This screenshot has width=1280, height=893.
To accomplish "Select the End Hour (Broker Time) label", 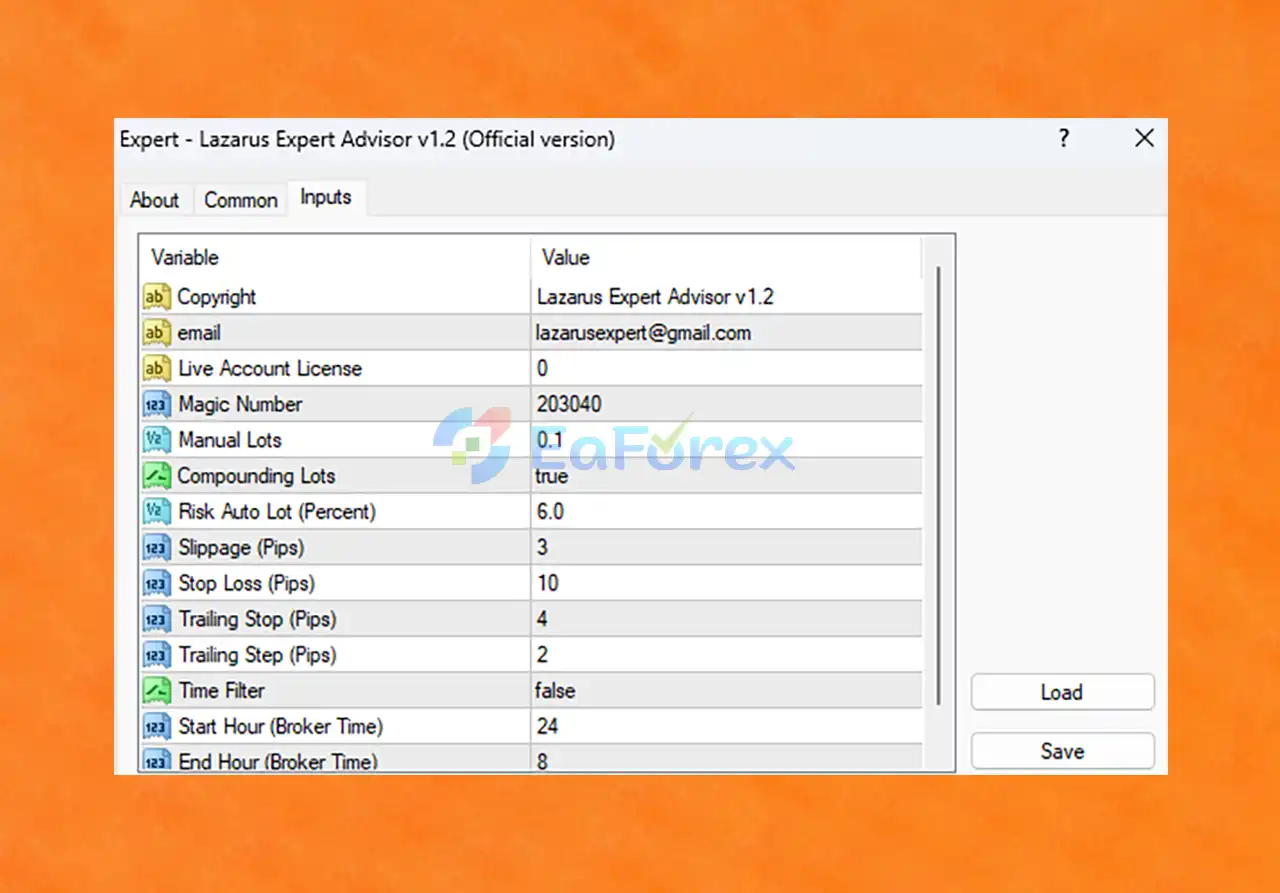I will click(278, 761).
